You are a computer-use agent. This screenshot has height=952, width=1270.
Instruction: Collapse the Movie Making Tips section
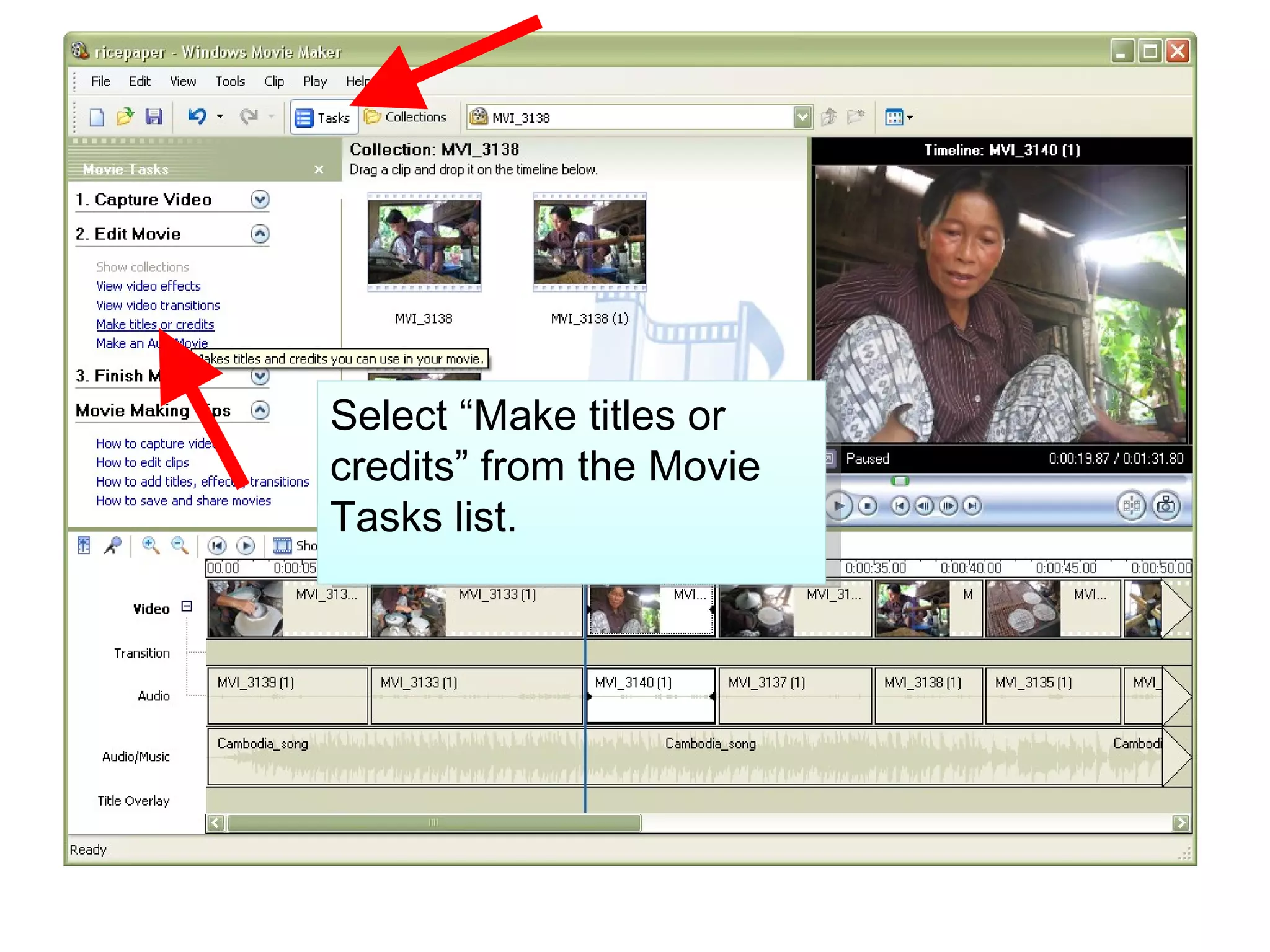(x=260, y=410)
